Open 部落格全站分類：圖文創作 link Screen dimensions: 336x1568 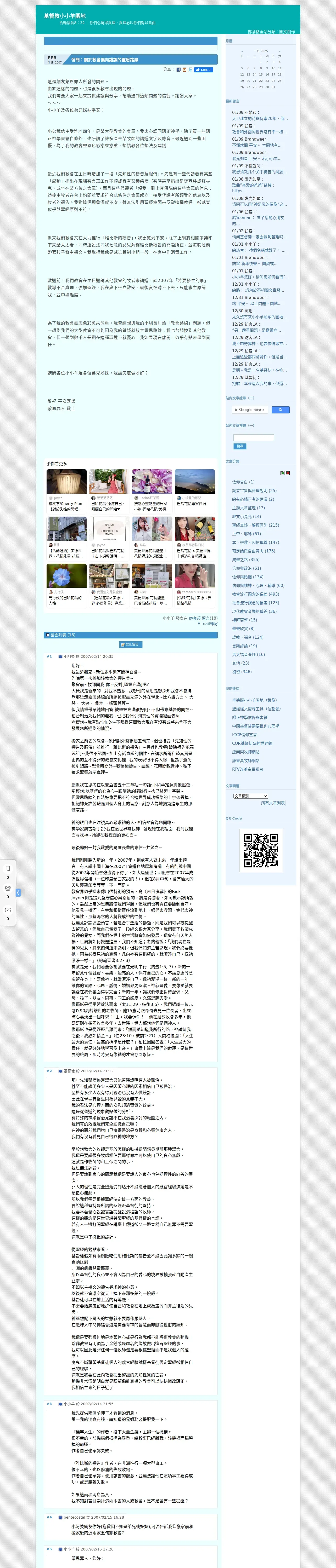click(271, 32)
